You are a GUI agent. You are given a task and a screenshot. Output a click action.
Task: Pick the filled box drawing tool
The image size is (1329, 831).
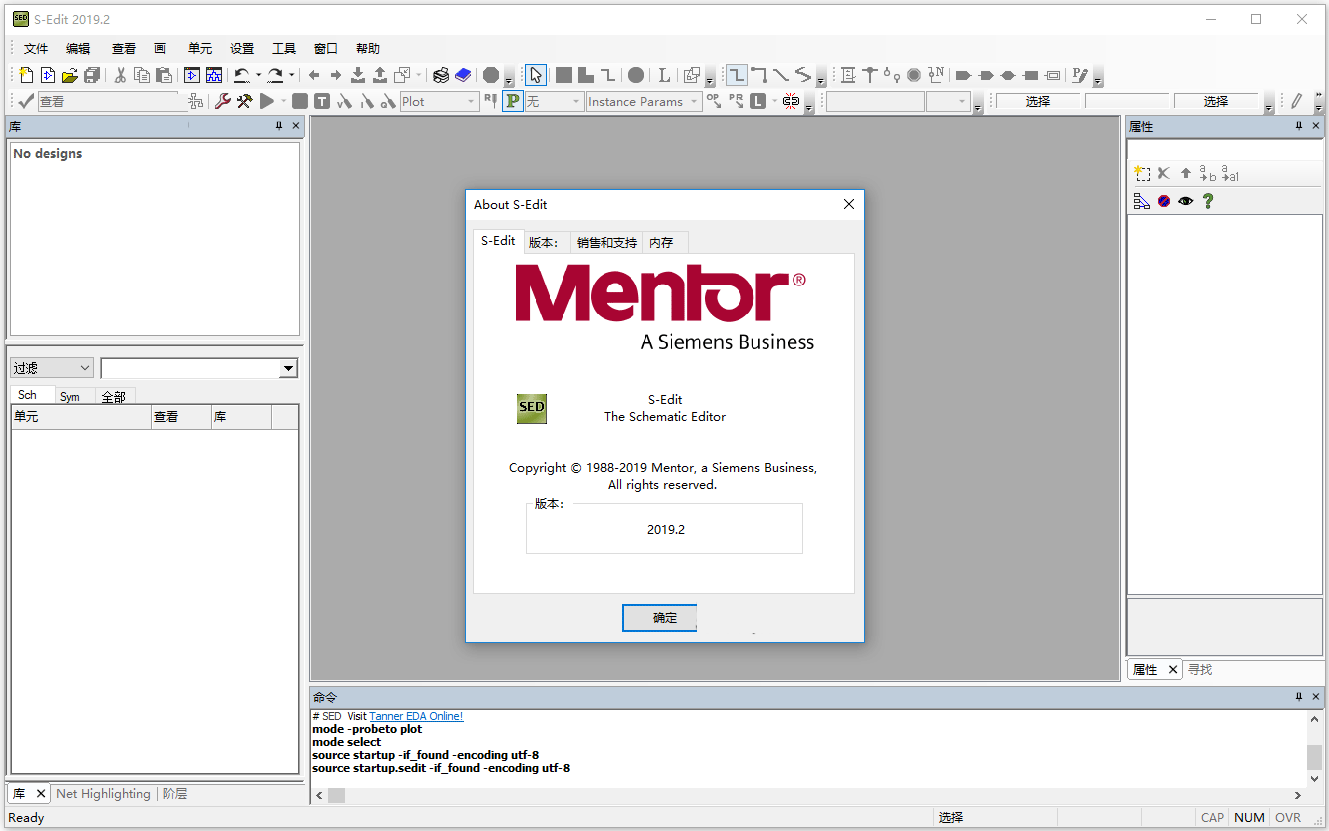tap(564, 75)
